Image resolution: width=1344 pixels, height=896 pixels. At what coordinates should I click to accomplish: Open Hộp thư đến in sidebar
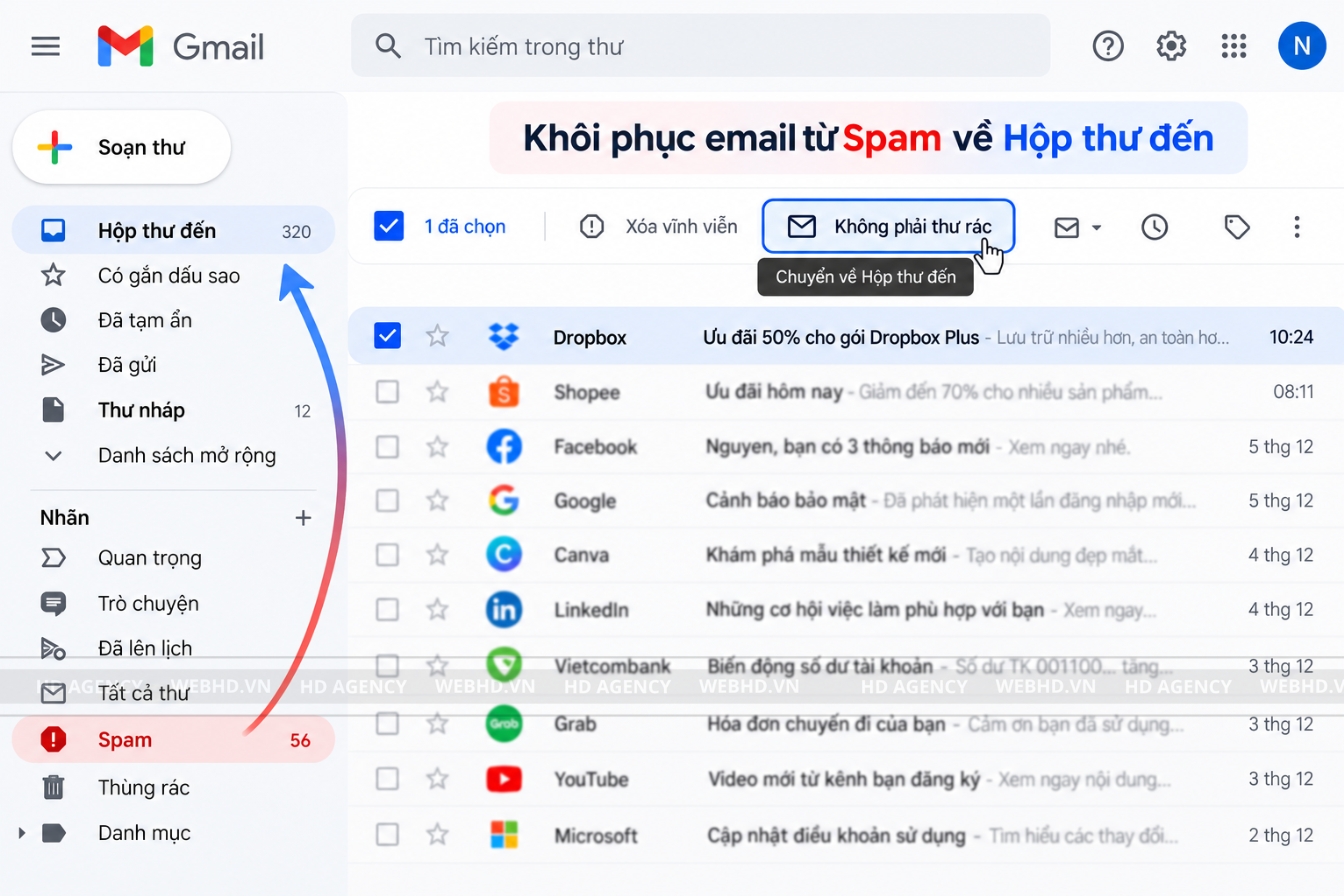[x=173, y=231]
